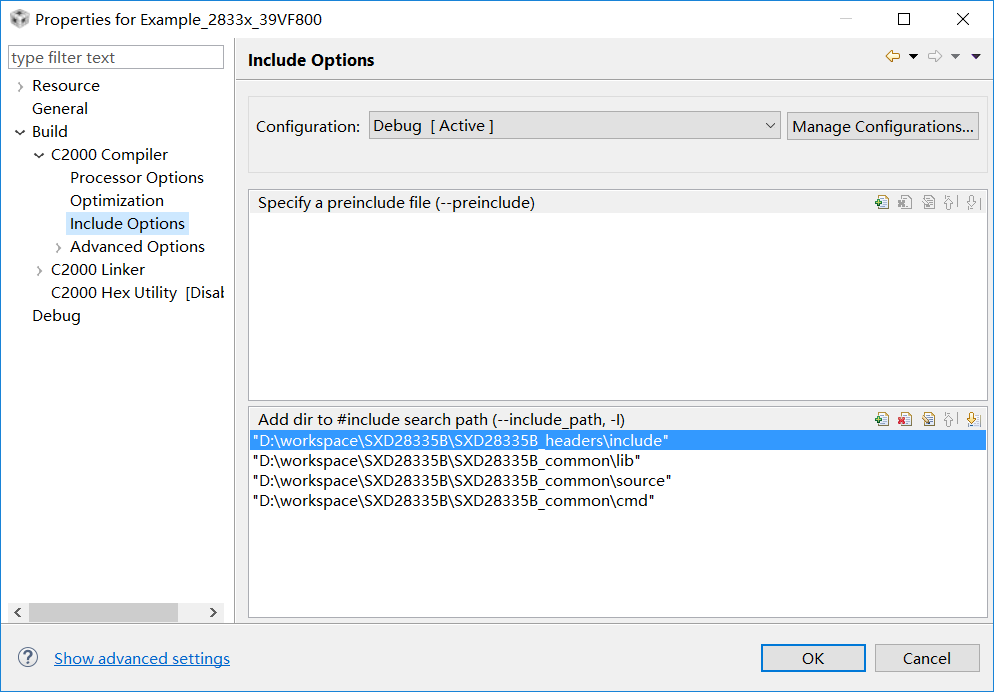Screen dimensions: 994x692
Task: Select the SXD28335B_common\lib path
Action: coord(617,461)
